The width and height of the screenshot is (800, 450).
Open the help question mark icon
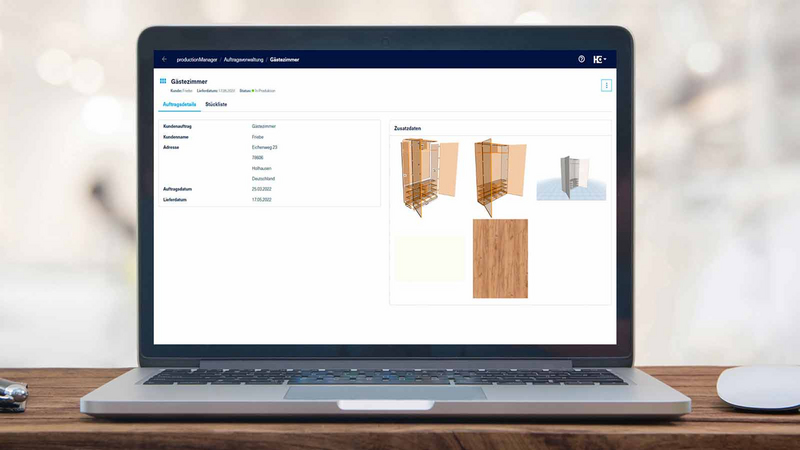[x=581, y=59]
